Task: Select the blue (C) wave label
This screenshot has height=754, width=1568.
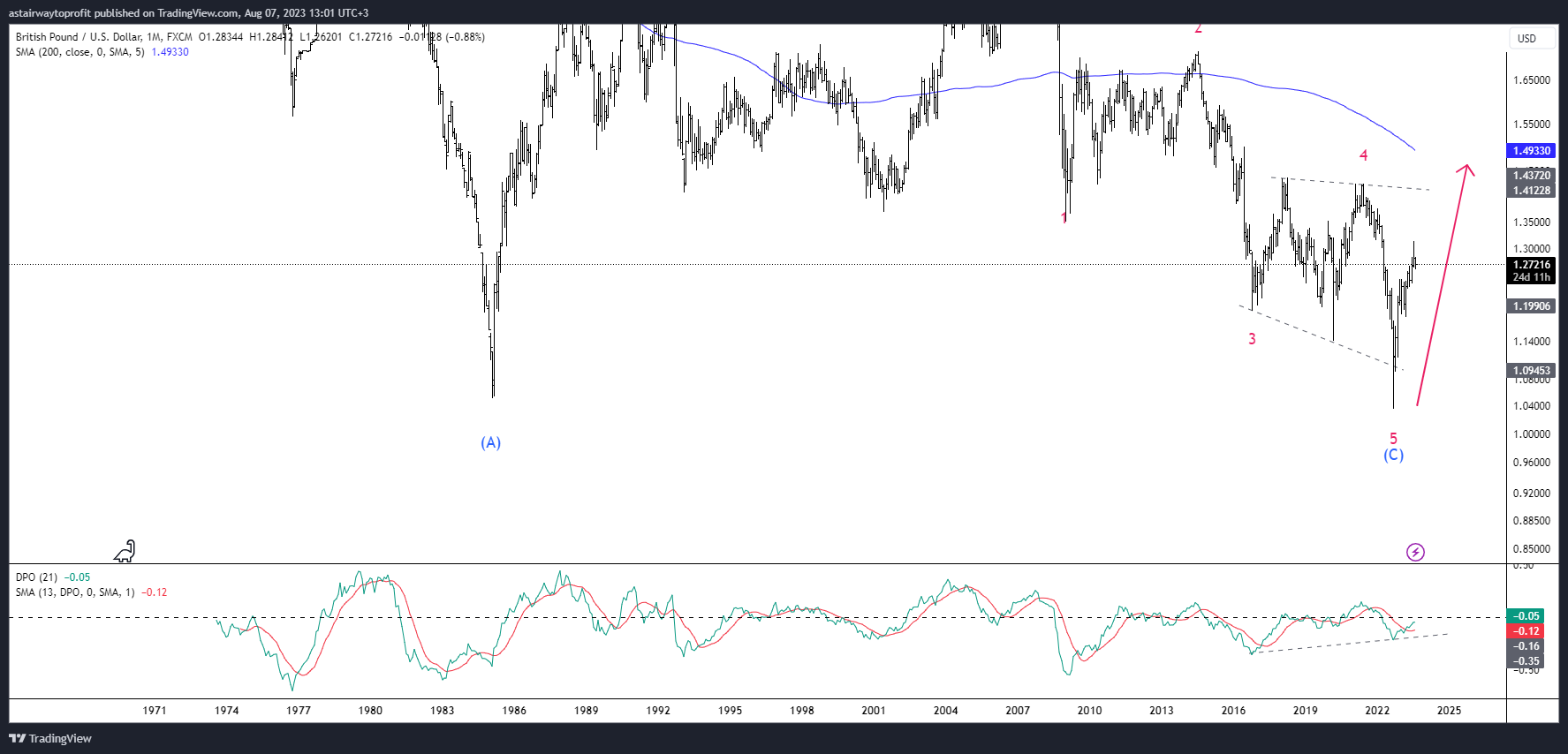Action: tap(1393, 456)
